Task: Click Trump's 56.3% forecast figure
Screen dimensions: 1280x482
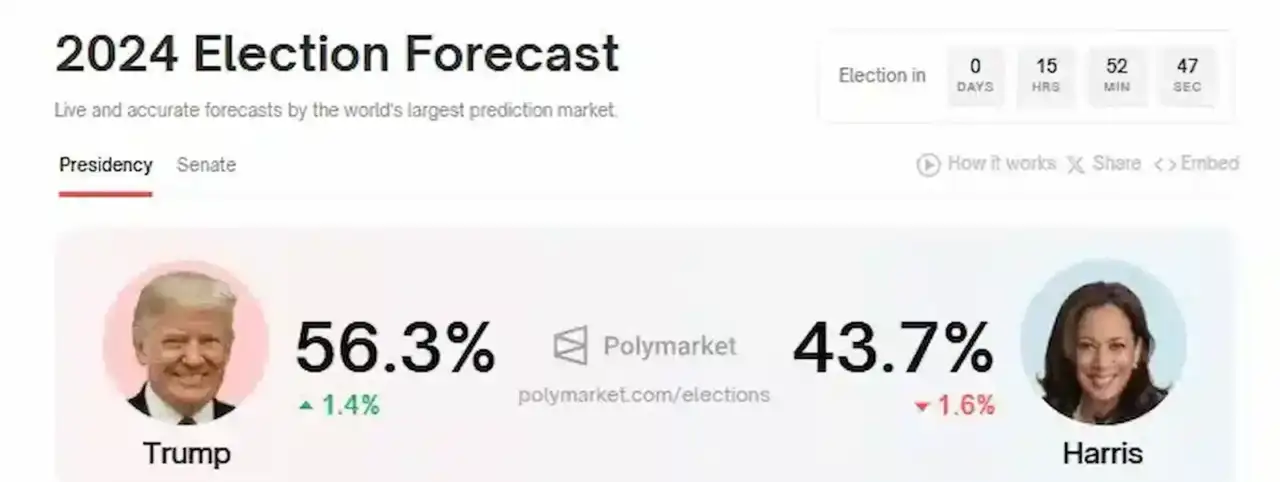Action: click(395, 347)
